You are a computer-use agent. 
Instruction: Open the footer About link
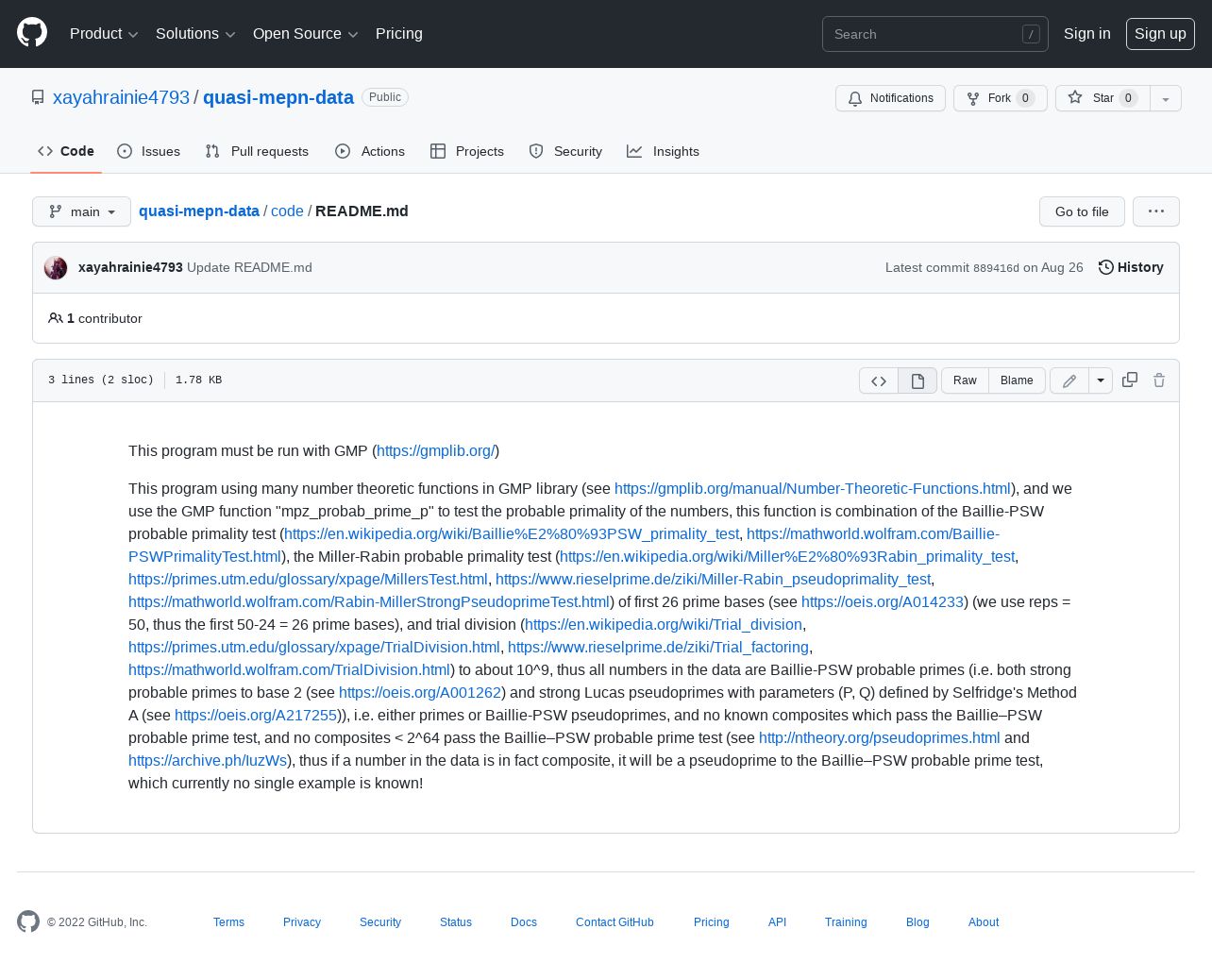click(984, 922)
